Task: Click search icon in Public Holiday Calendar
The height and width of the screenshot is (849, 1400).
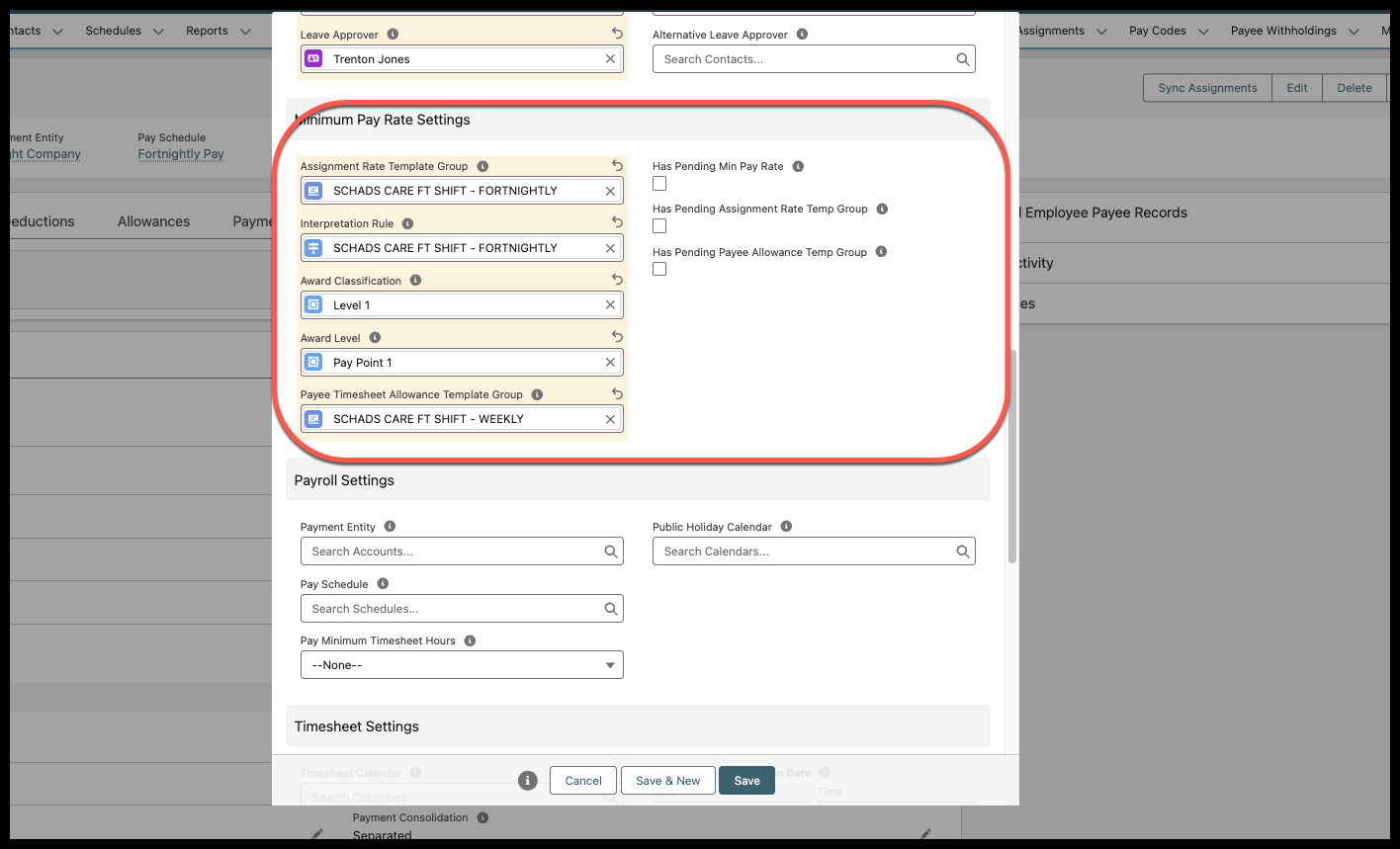Action: [962, 552]
